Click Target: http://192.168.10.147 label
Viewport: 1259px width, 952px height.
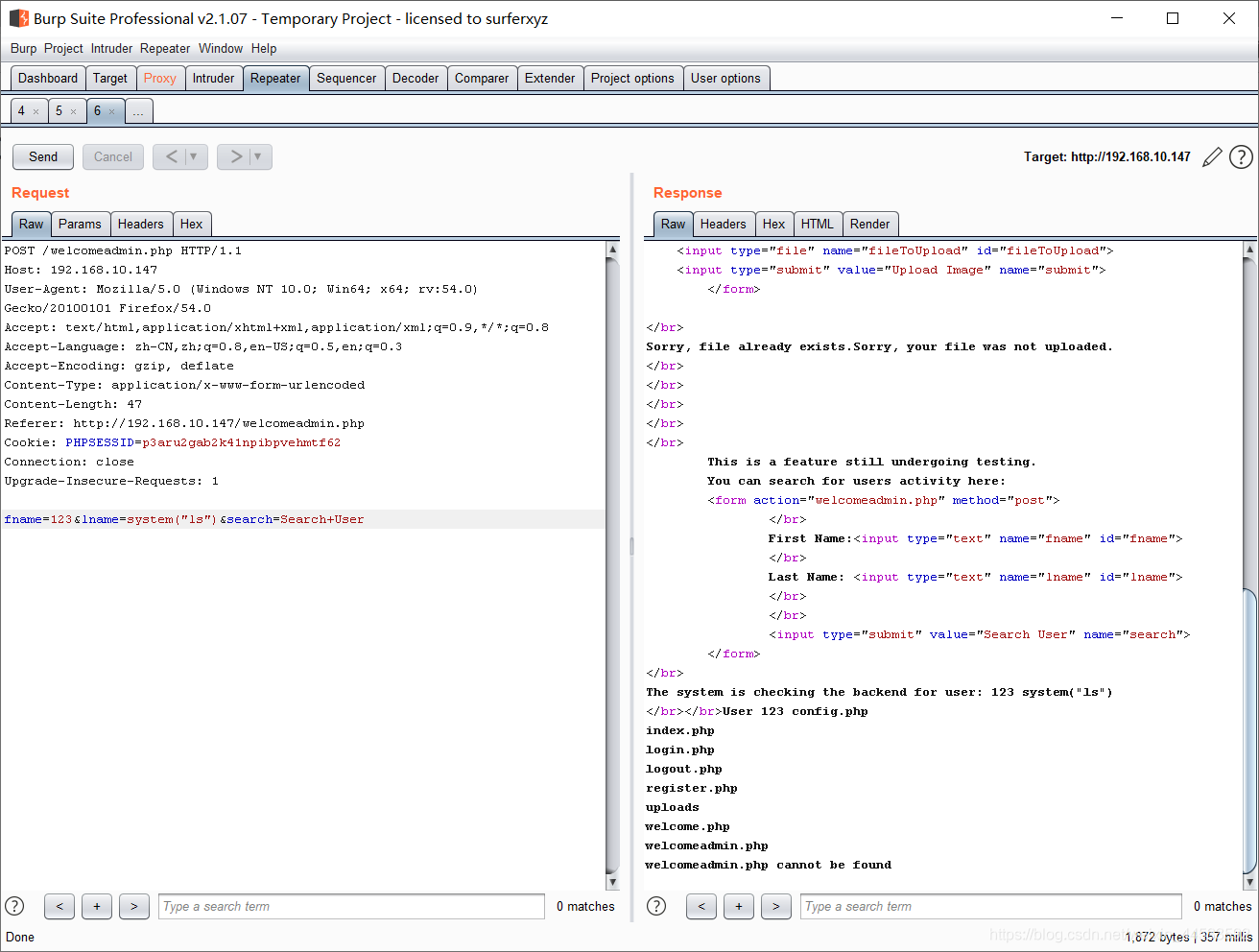[1107, 156]
